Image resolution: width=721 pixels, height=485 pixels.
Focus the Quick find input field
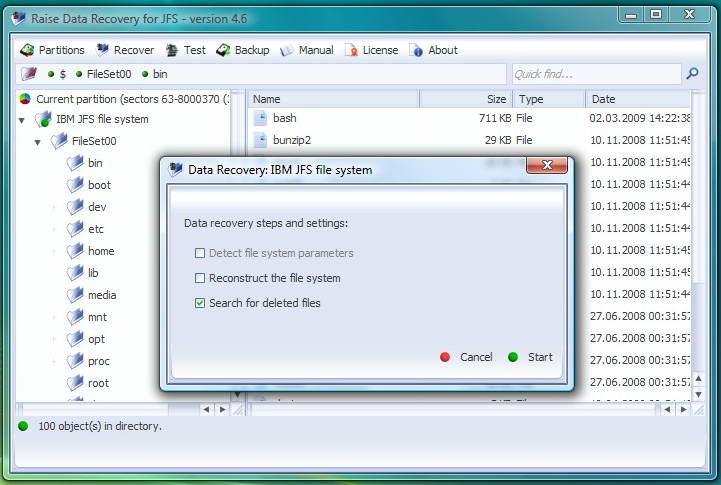[596, 74]
